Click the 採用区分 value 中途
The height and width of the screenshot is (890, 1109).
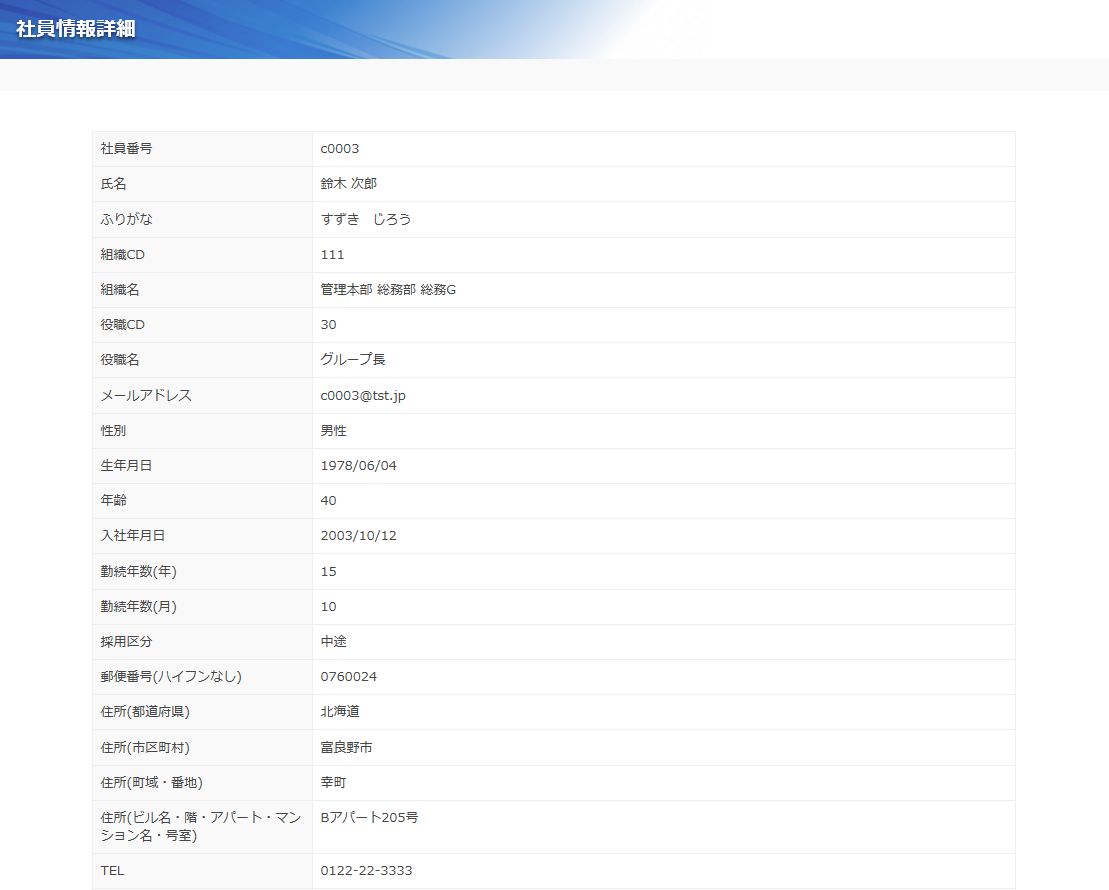[x=333, y=641]
